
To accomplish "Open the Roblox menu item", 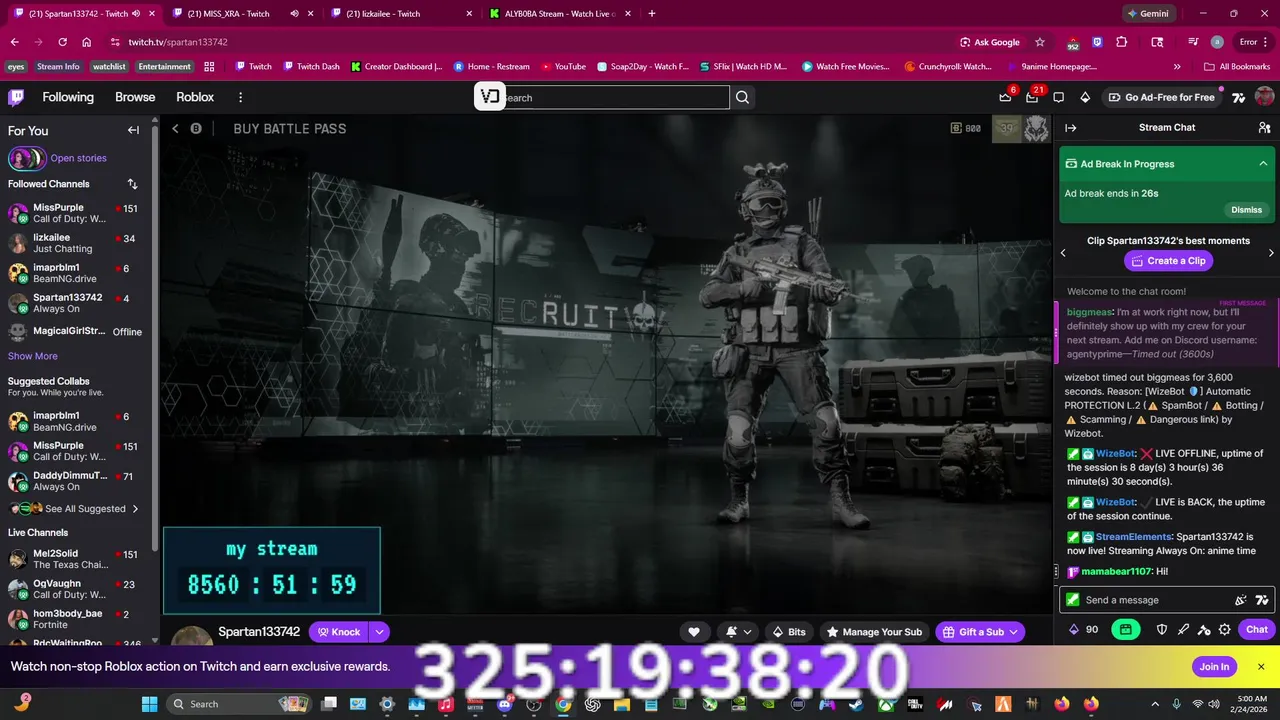I will coord(195,97).
